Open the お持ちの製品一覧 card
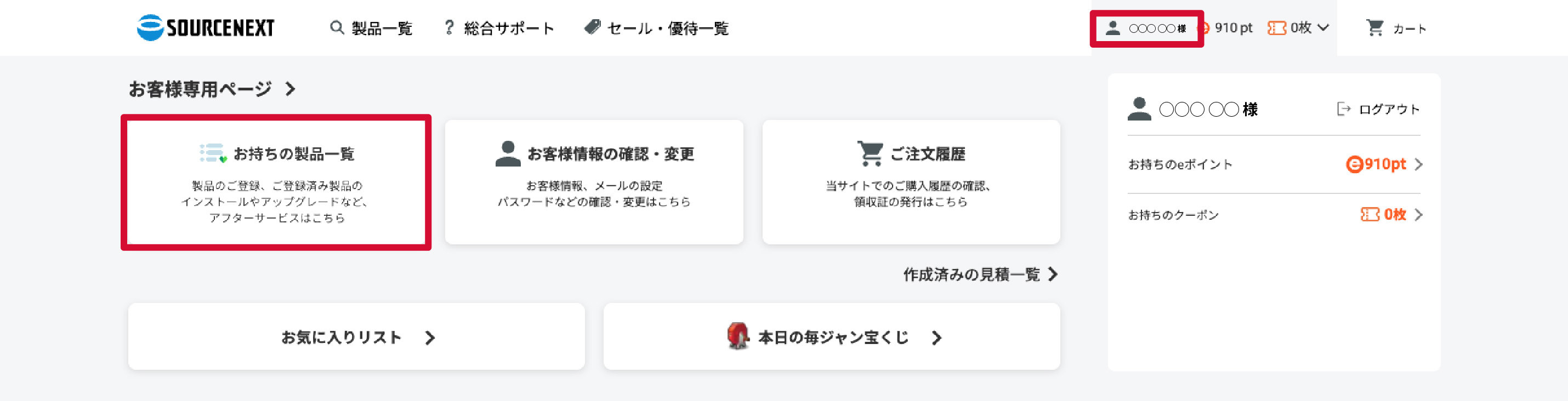The width and height of the screenshot is (1568, 401). [276, 181]
